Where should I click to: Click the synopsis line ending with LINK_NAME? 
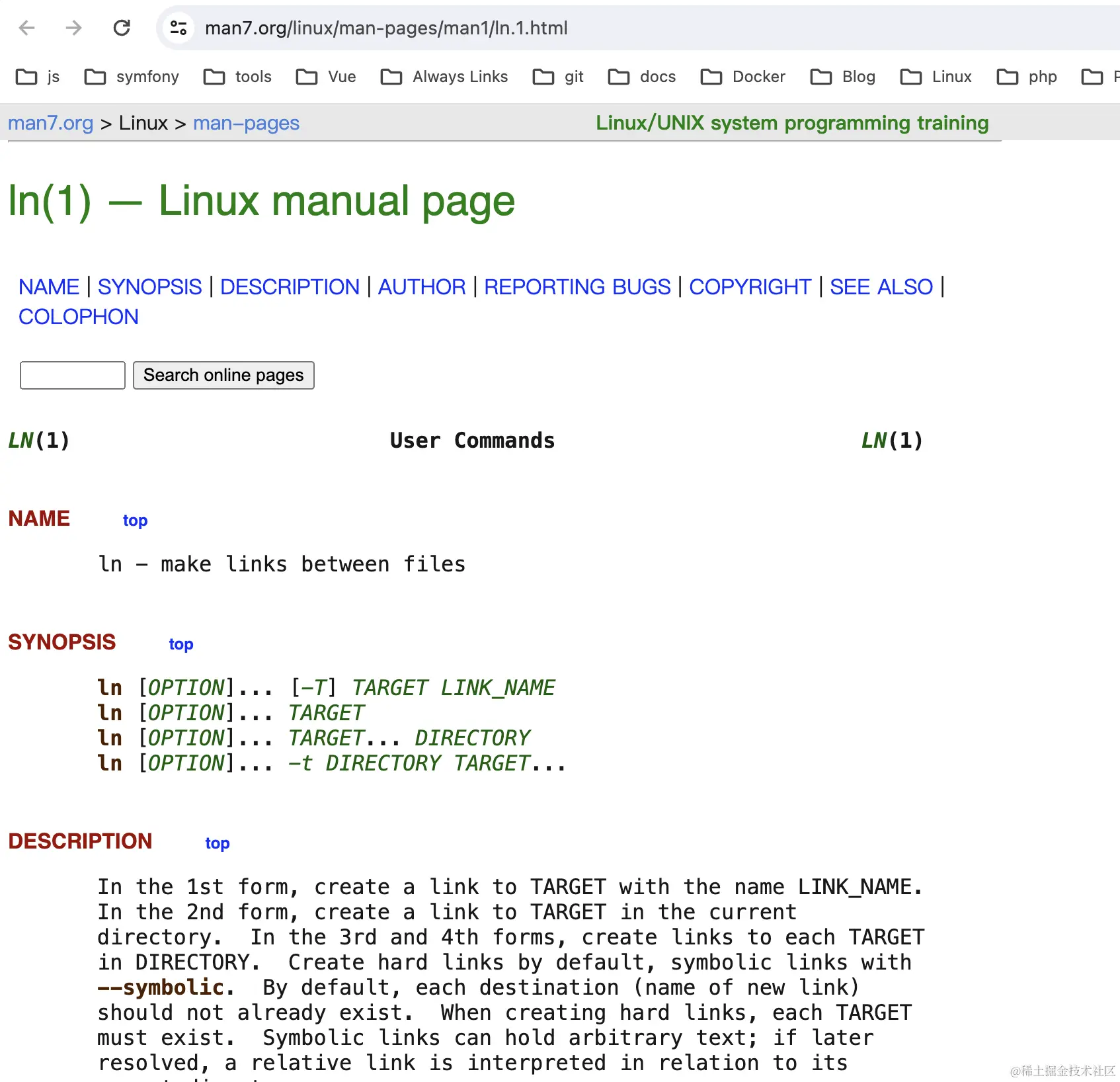tap(327, 688)
